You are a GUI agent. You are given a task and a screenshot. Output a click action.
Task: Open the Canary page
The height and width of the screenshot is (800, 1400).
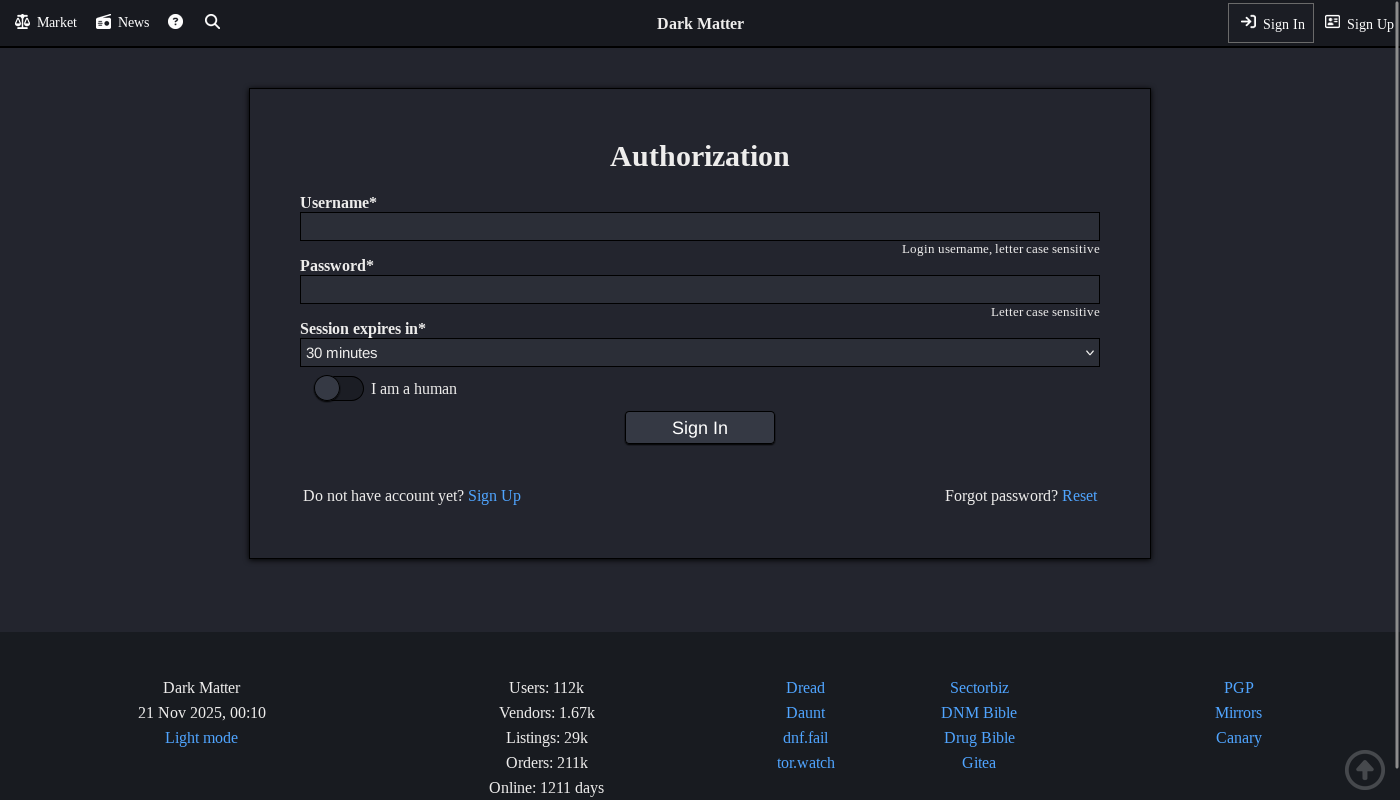click(x=1238, y=737)
